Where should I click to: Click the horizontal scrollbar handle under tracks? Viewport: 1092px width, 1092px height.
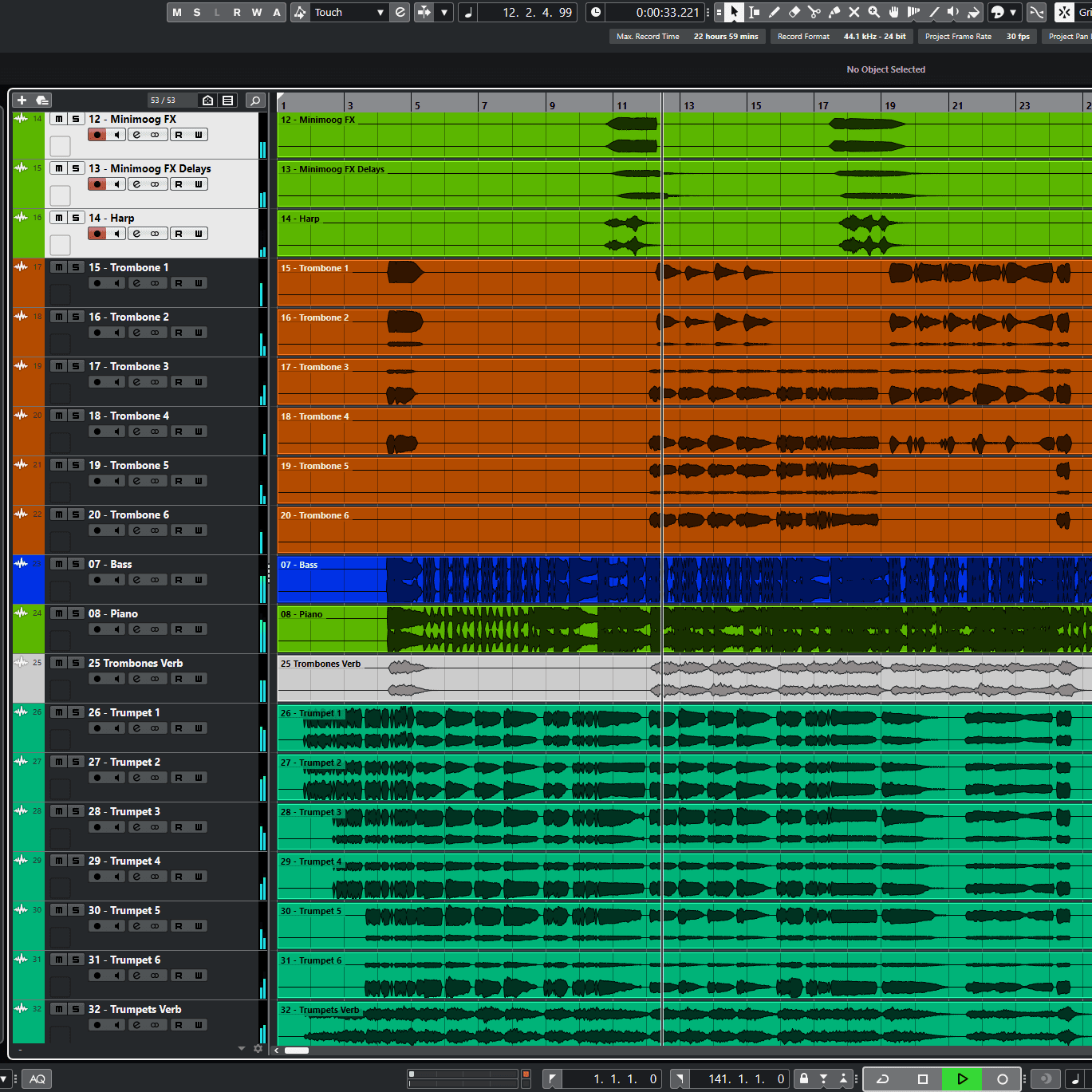coord(297,1051)
